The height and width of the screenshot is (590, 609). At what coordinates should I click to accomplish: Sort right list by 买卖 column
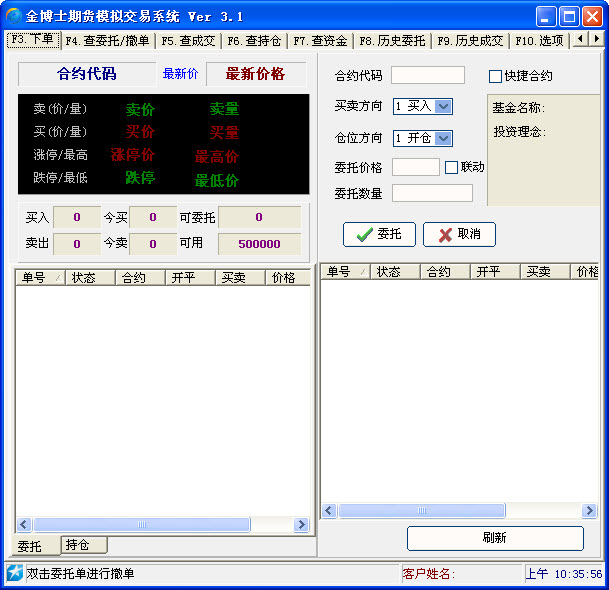pyautogui.click(x=545, y=271)
